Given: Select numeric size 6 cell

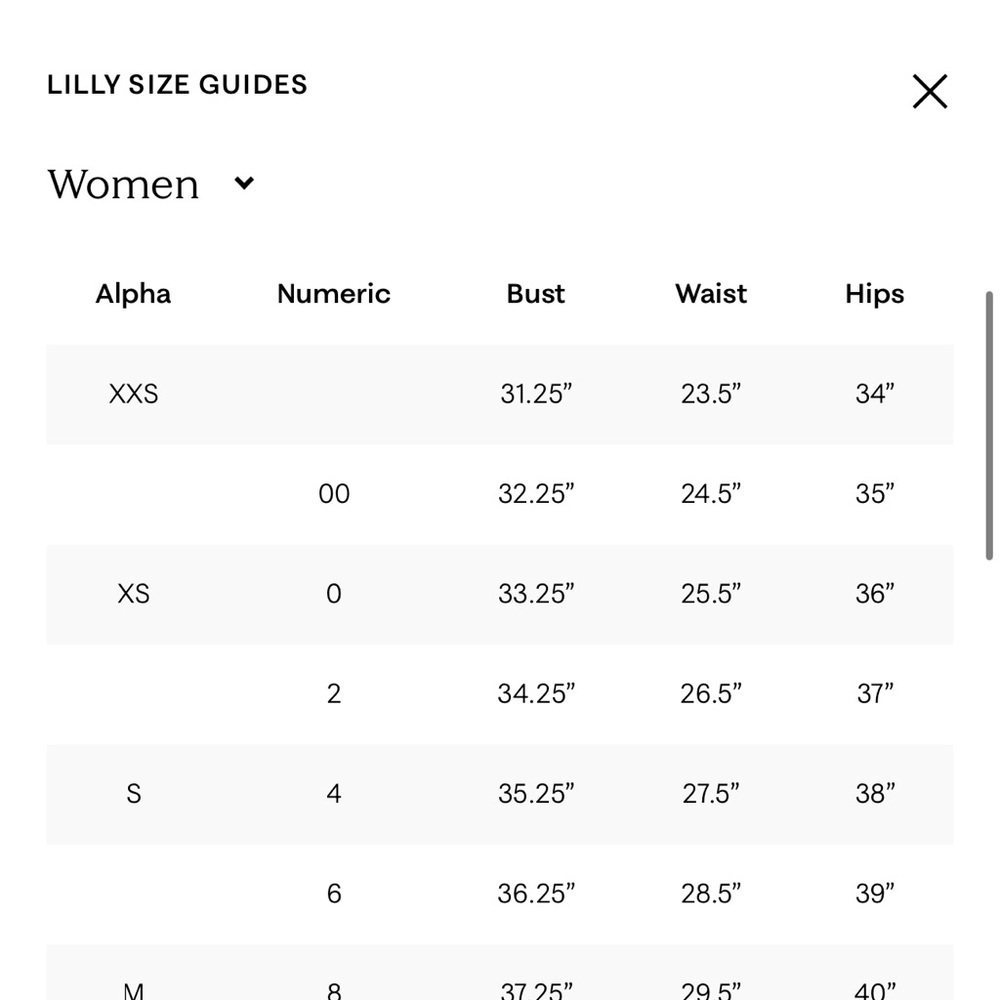Looking at the screenshot, I should (334, 893).
